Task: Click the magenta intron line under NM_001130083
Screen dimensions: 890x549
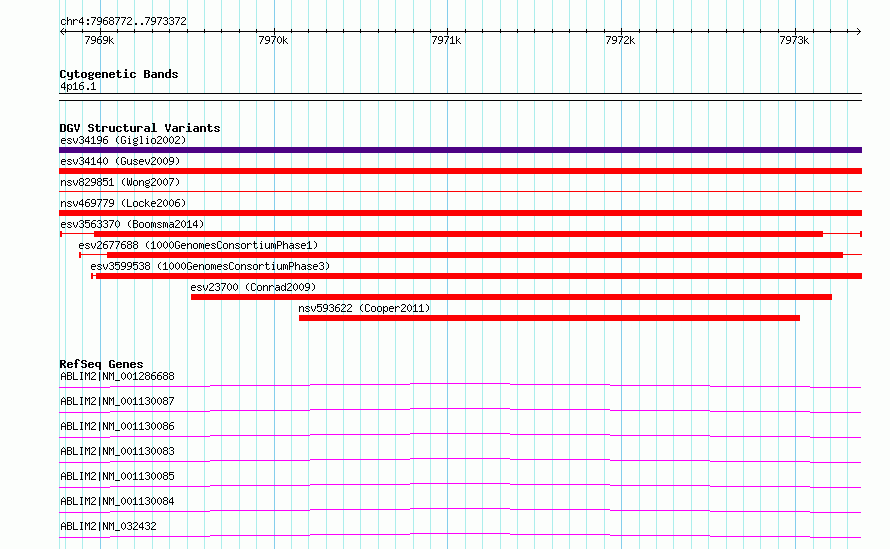Action: (460, 459)
